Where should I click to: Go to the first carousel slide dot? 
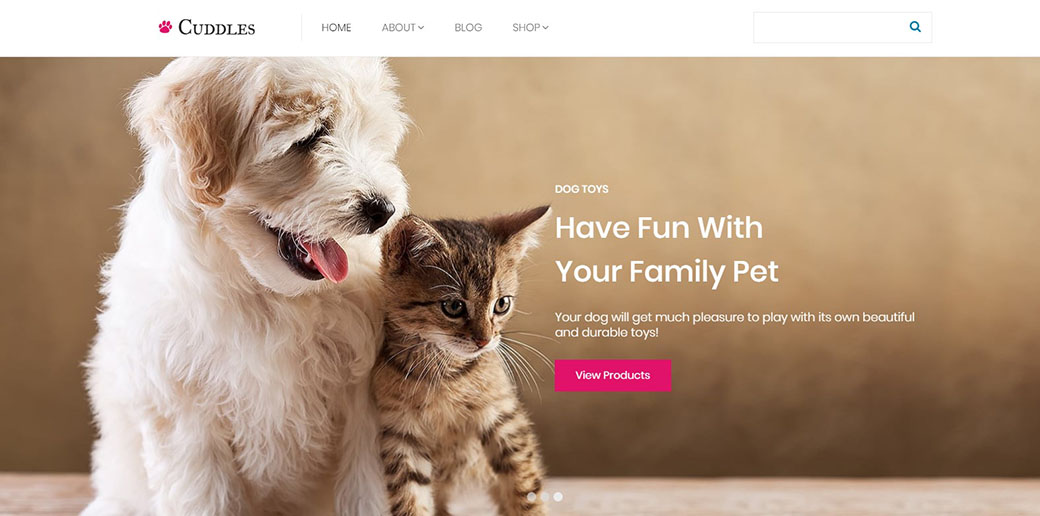531,497
